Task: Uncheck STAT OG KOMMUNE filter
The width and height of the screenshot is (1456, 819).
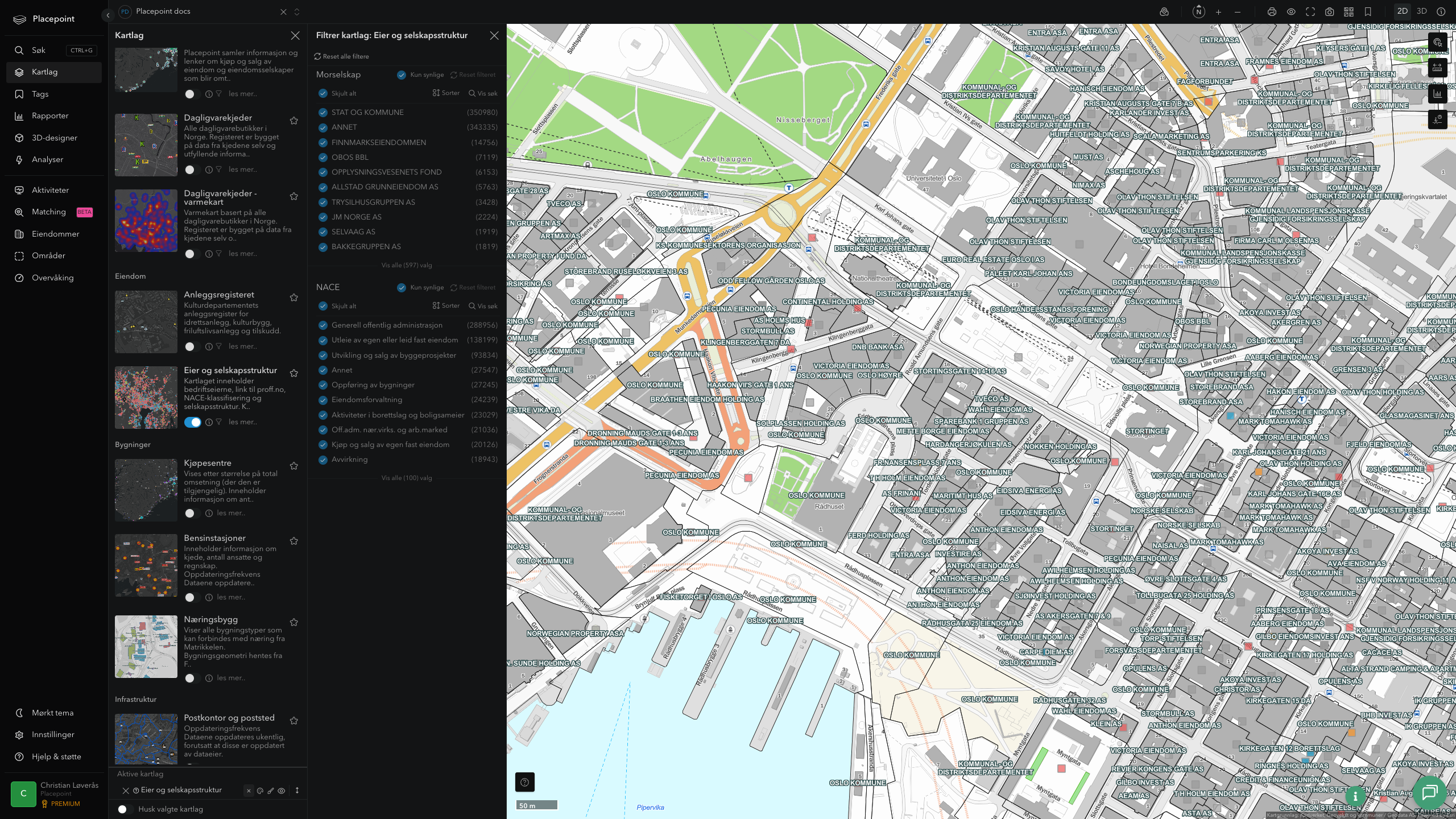Action: click(323, 113)
